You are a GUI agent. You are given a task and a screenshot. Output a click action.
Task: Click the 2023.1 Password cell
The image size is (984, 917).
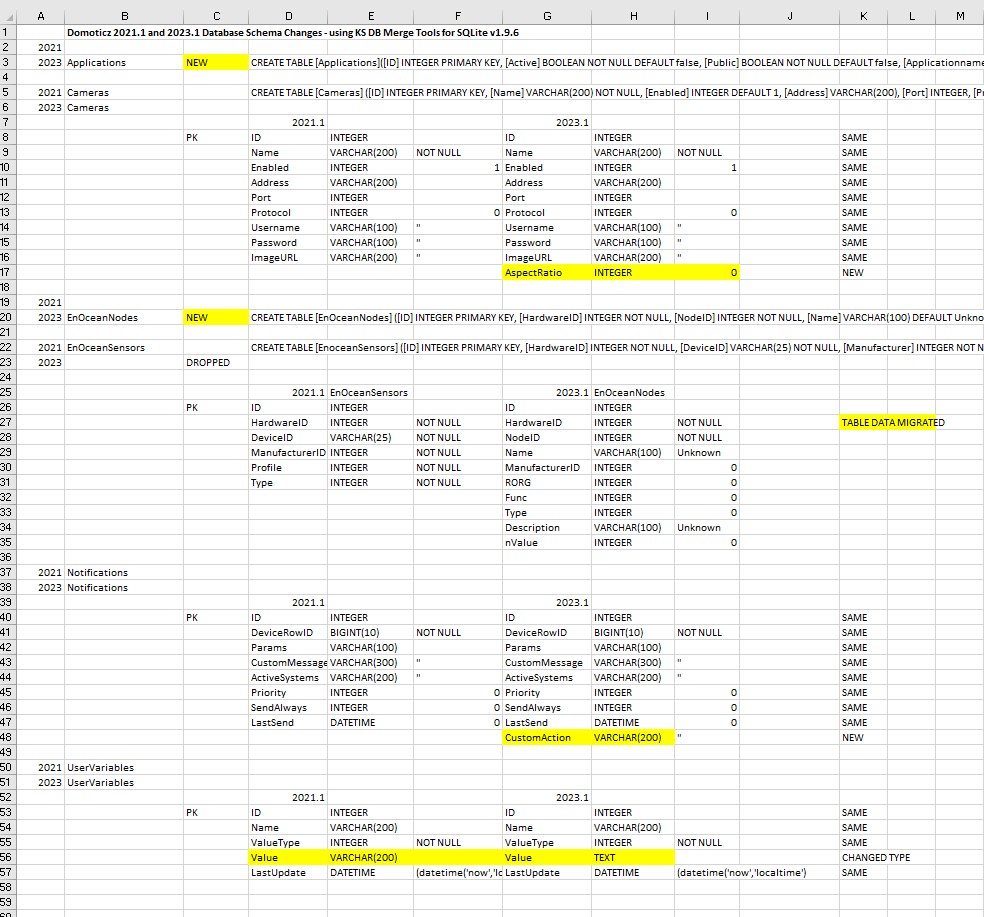547,242
